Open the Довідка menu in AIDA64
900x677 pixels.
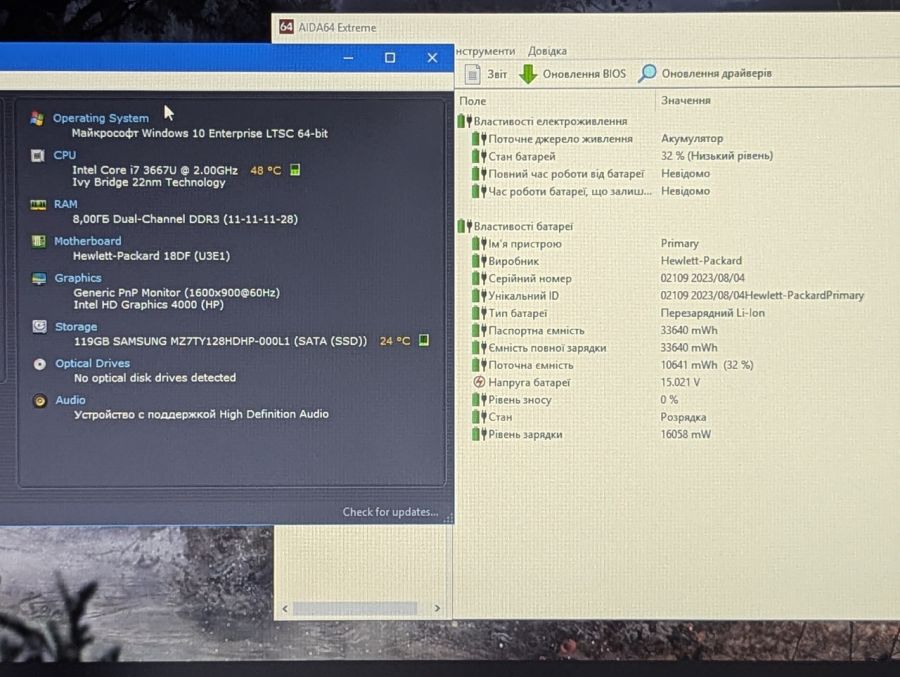click(547, 51)
